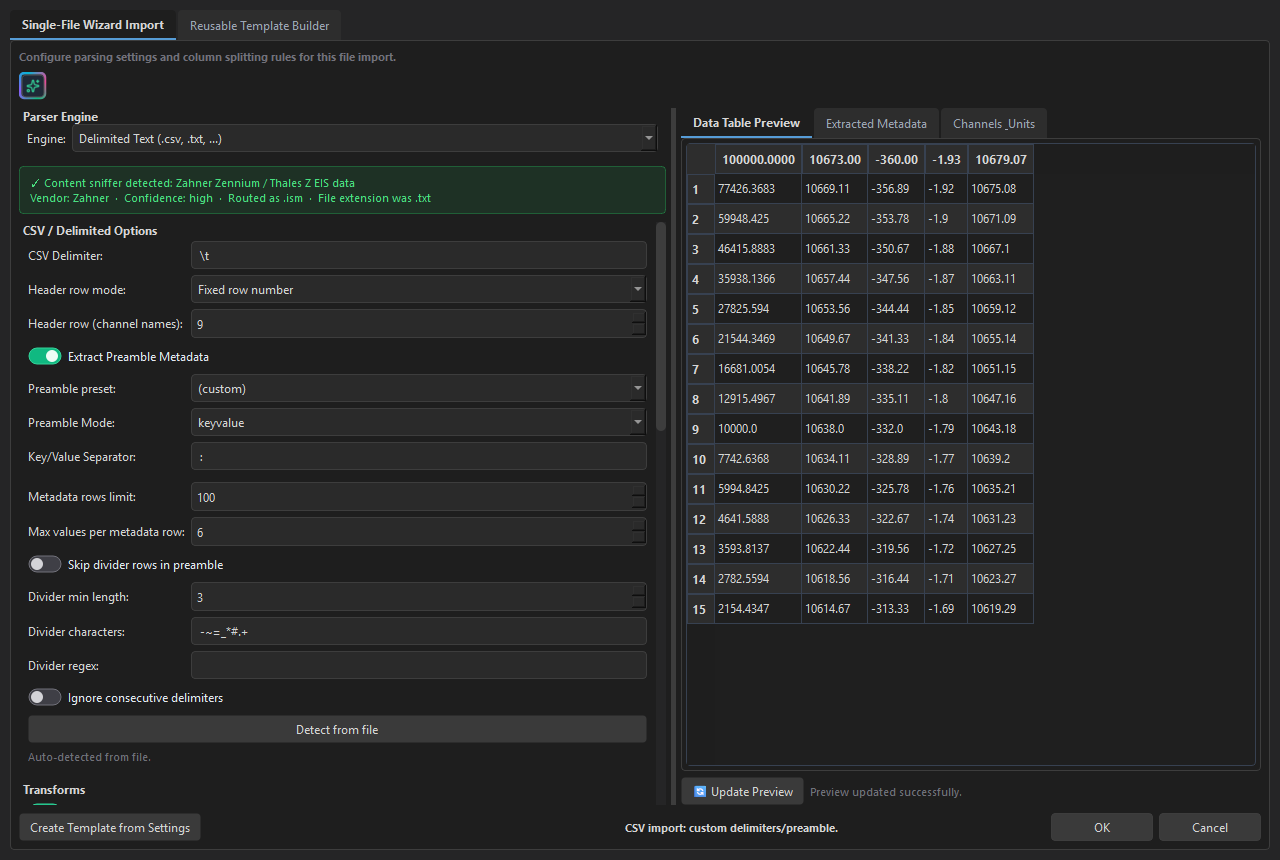
Task: Click cell 7742.6368
Action: point(758,459)
